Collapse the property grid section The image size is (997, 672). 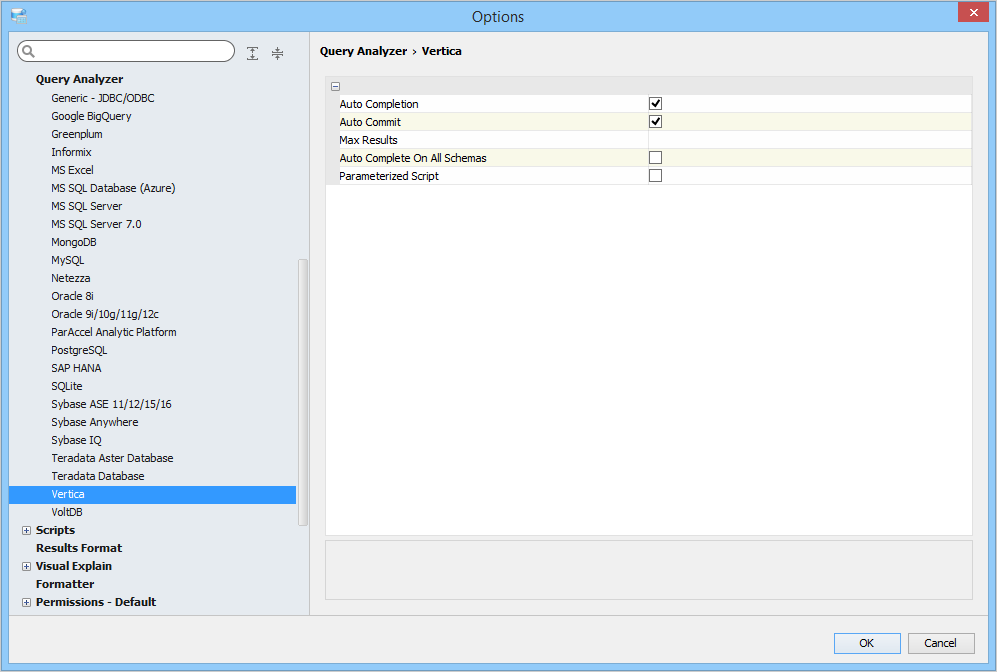click(x=335, y=86)
